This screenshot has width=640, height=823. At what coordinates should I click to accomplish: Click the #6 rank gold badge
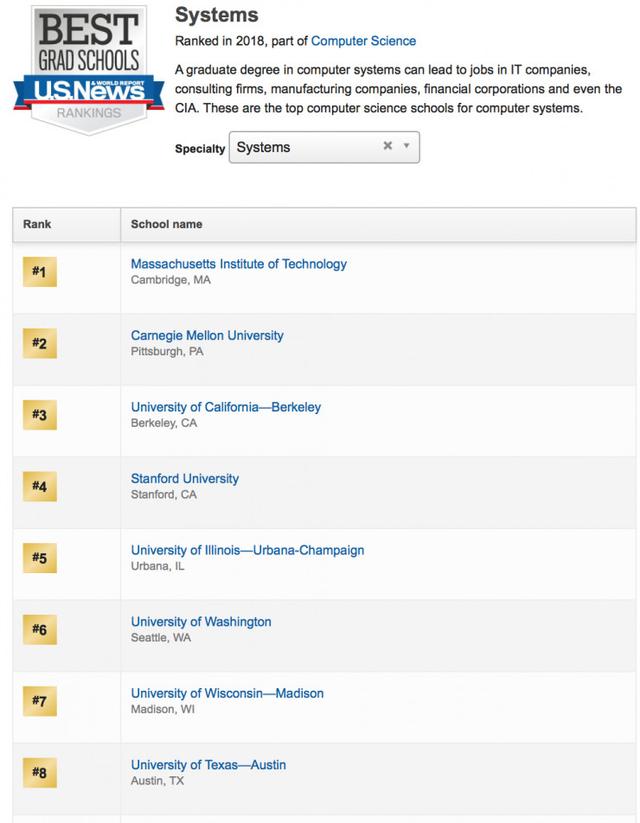tap(40, 629)
